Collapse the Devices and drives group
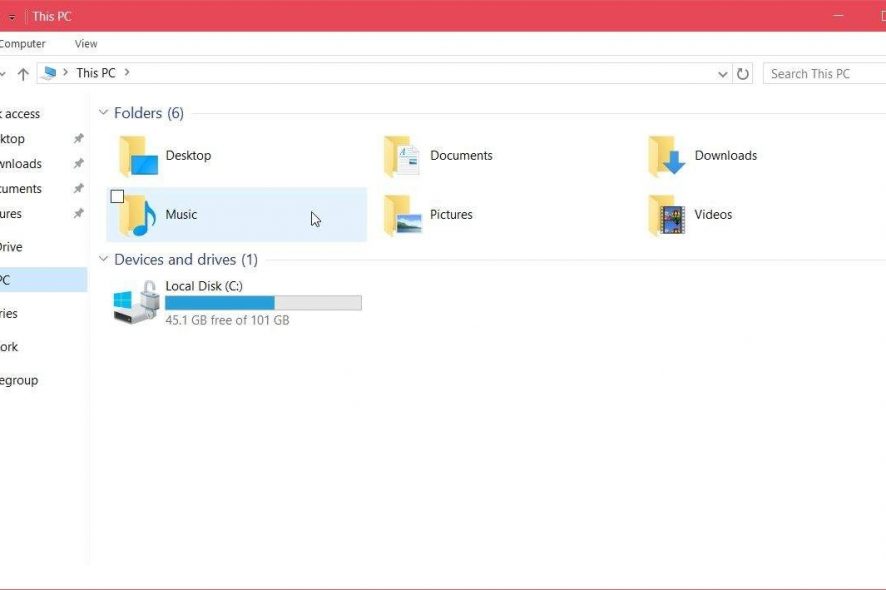 tap(103, 259)
